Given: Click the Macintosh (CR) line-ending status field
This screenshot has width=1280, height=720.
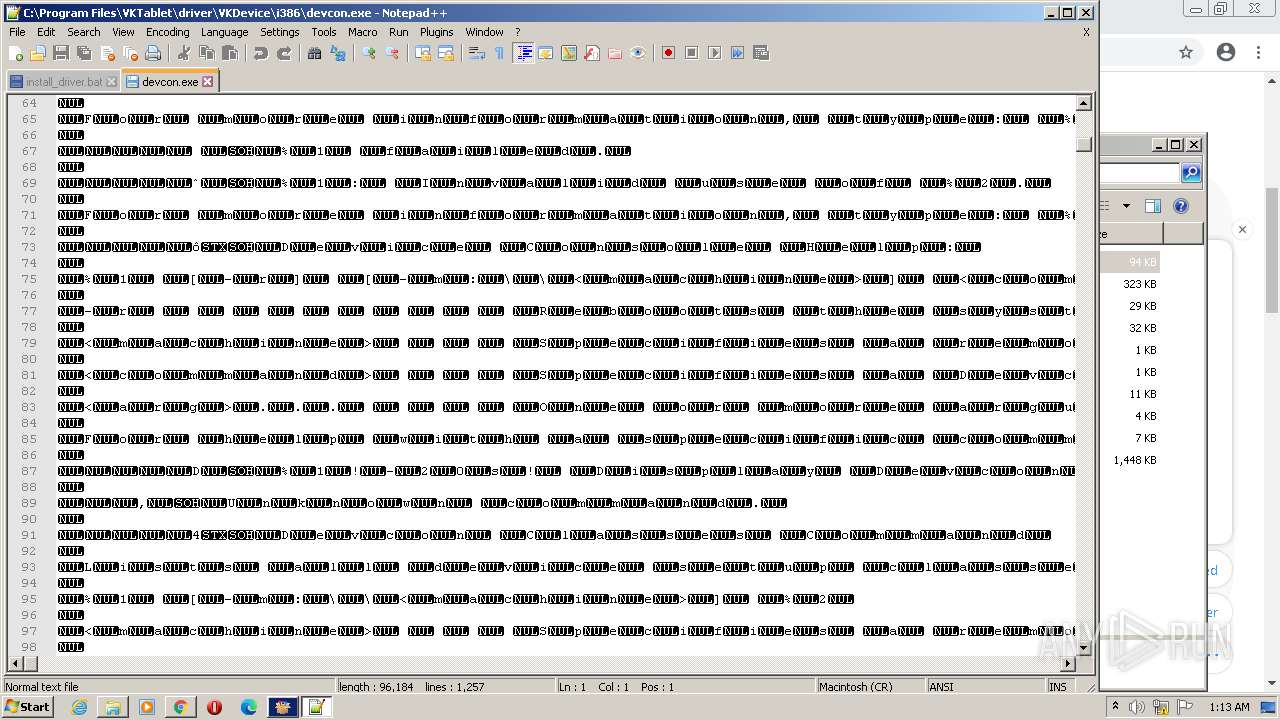Looking at the screenshot, I should pos(869,687).
